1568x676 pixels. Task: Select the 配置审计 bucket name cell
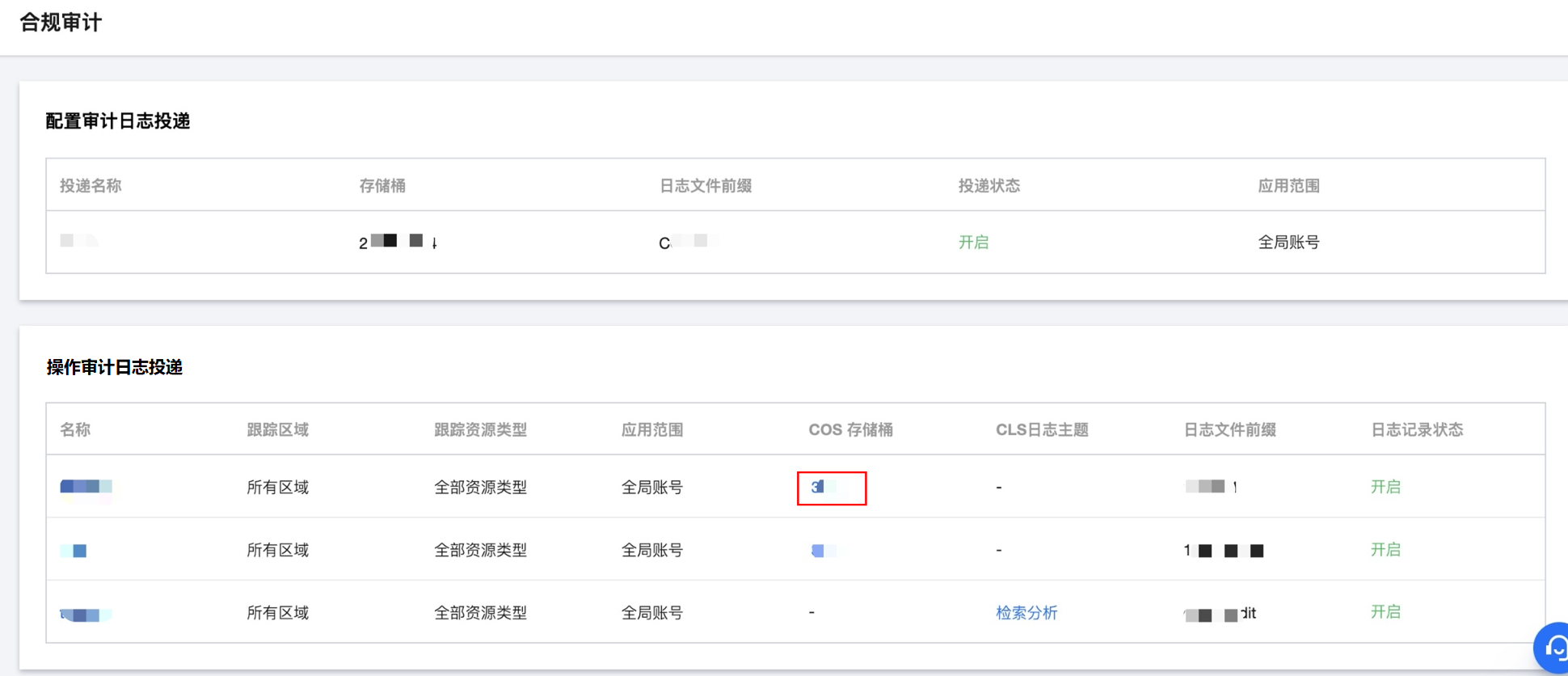[398, 242]
